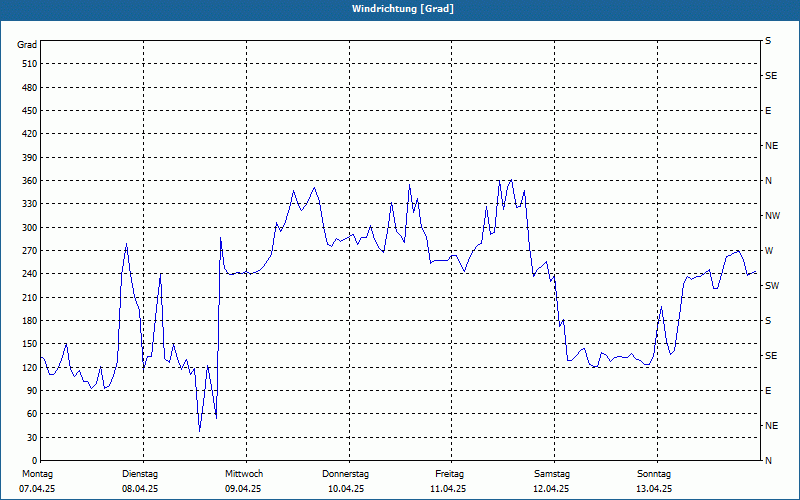800x500 pixels.
Task: Click the 0 value on the left axis
Action: (x=34, y=461)
